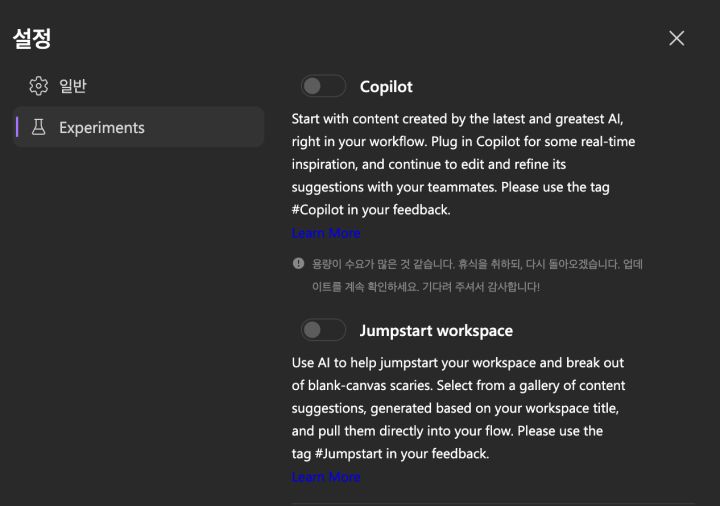Open Learn More under Jumpstart workspace description
This screenshot has height=506, width=720.
tap(326, 477)
